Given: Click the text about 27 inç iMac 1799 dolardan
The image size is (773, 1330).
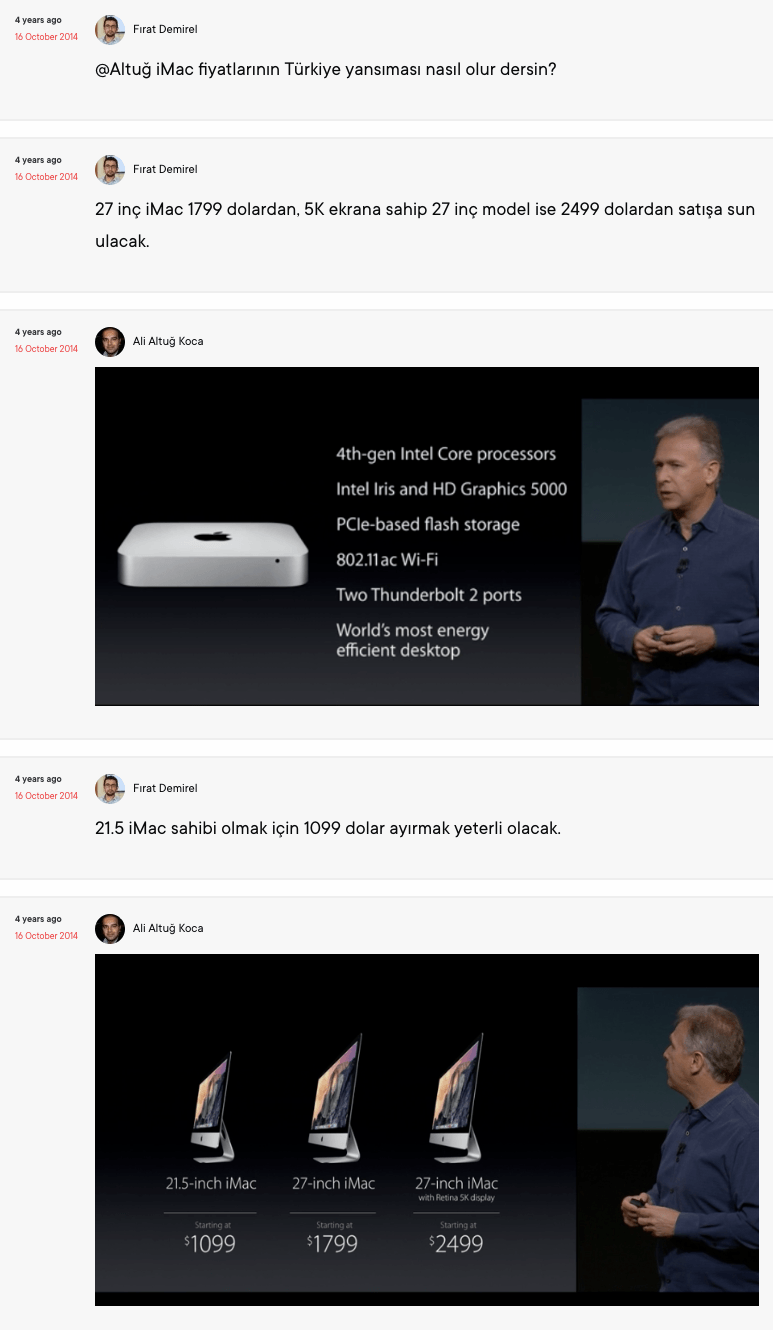Looking at the screenshot, I should [425, 225].
